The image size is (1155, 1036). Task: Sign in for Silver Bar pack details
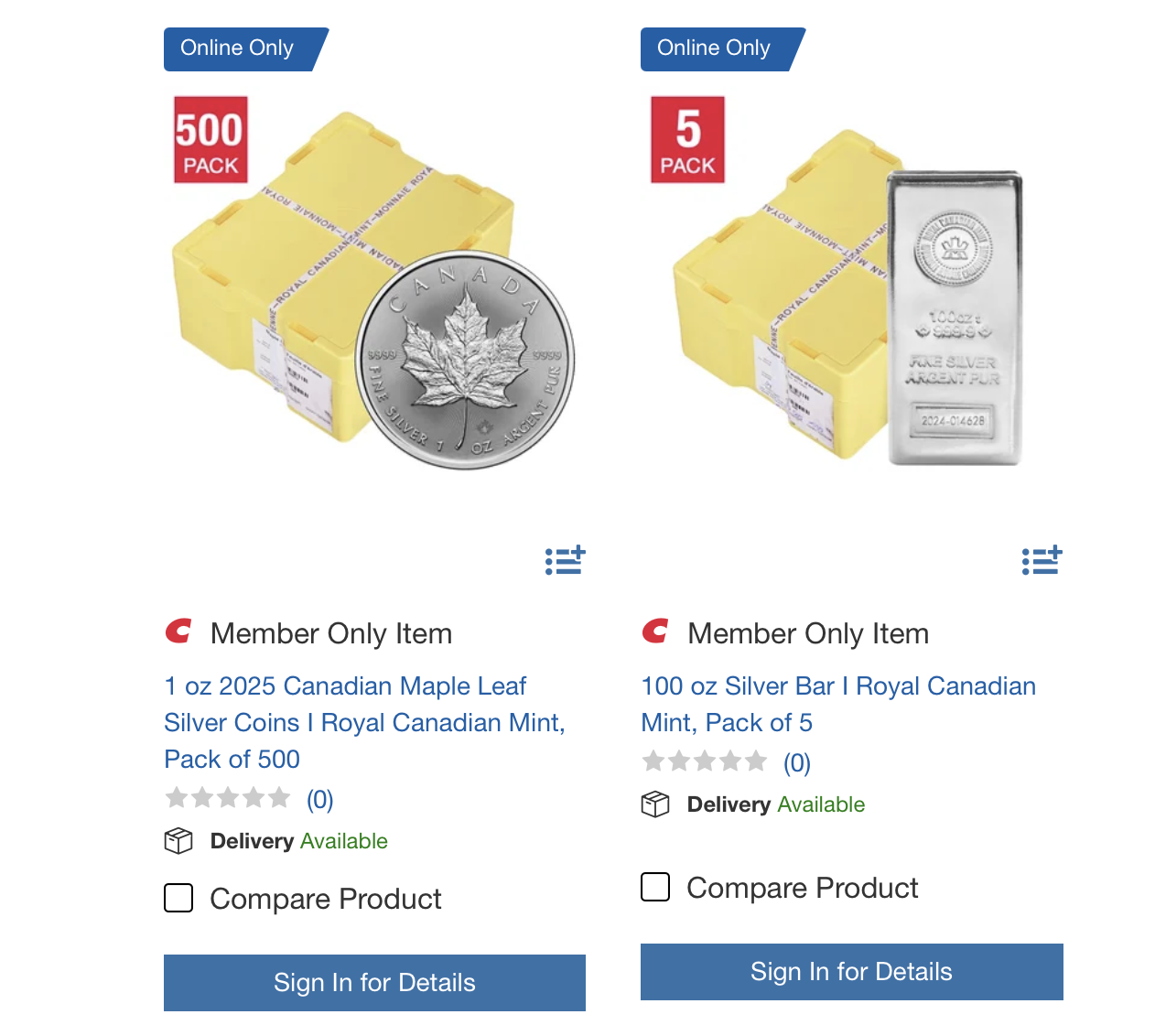point(851,971)
